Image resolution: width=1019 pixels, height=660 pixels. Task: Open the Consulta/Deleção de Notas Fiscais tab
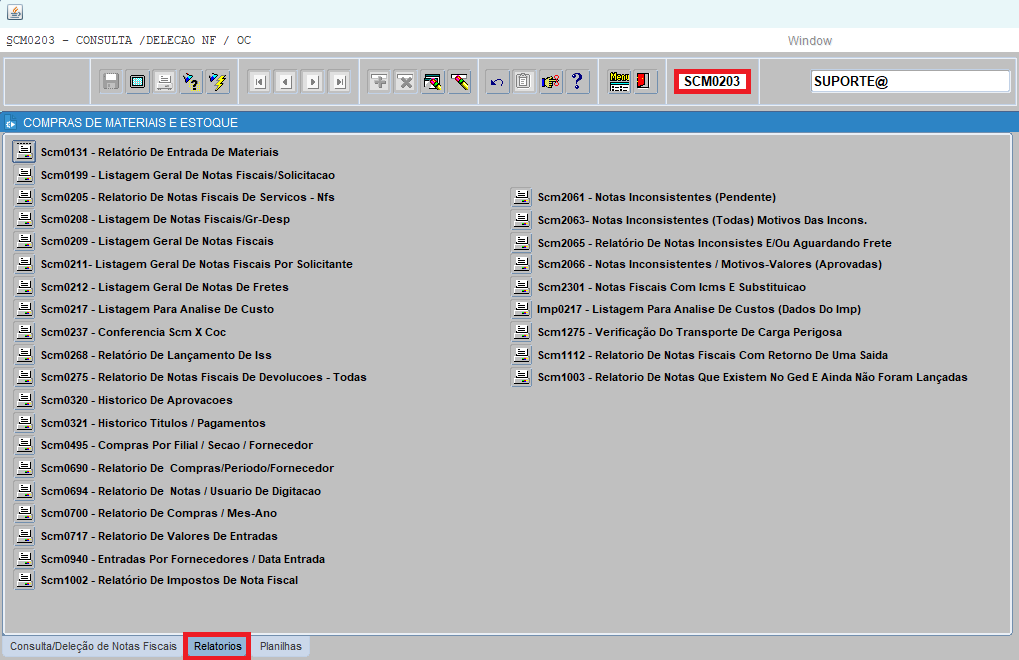[93, 647]
